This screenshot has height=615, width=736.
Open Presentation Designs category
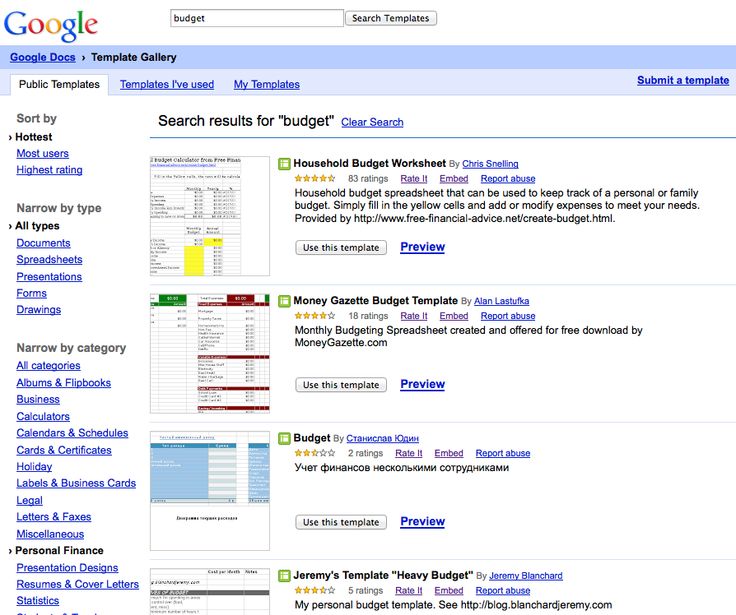click(67, 568)
